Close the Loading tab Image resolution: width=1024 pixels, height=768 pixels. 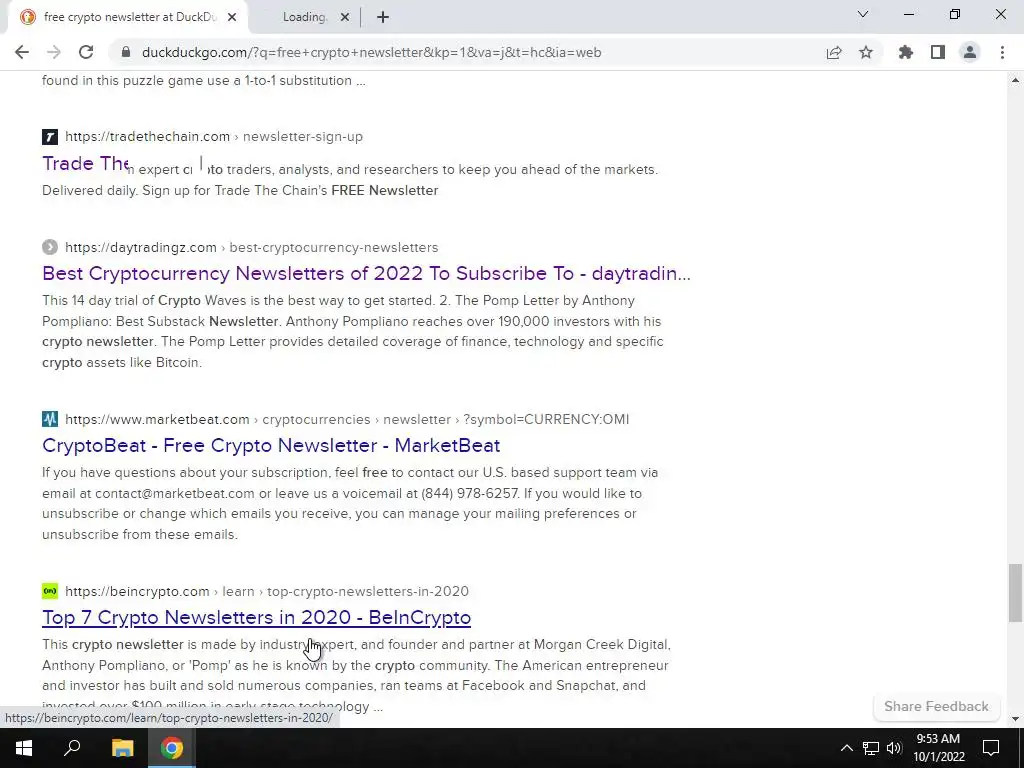(x=345, y=17)
